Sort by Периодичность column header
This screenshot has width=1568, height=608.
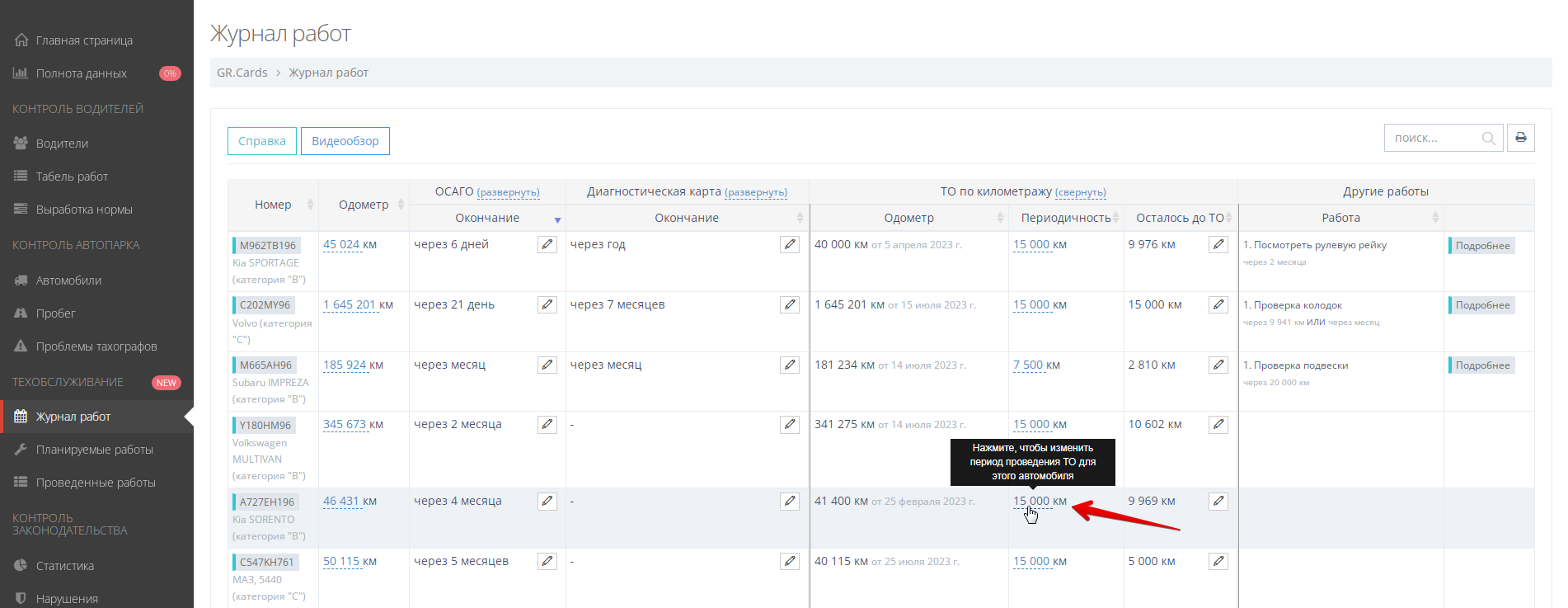click(1065, 218)
